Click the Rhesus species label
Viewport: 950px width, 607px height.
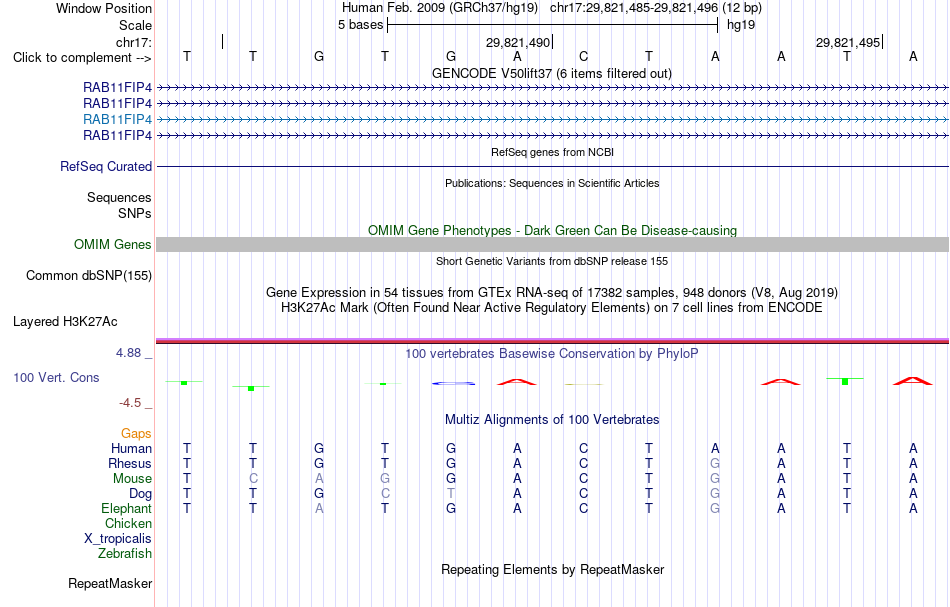click(130, 463)
